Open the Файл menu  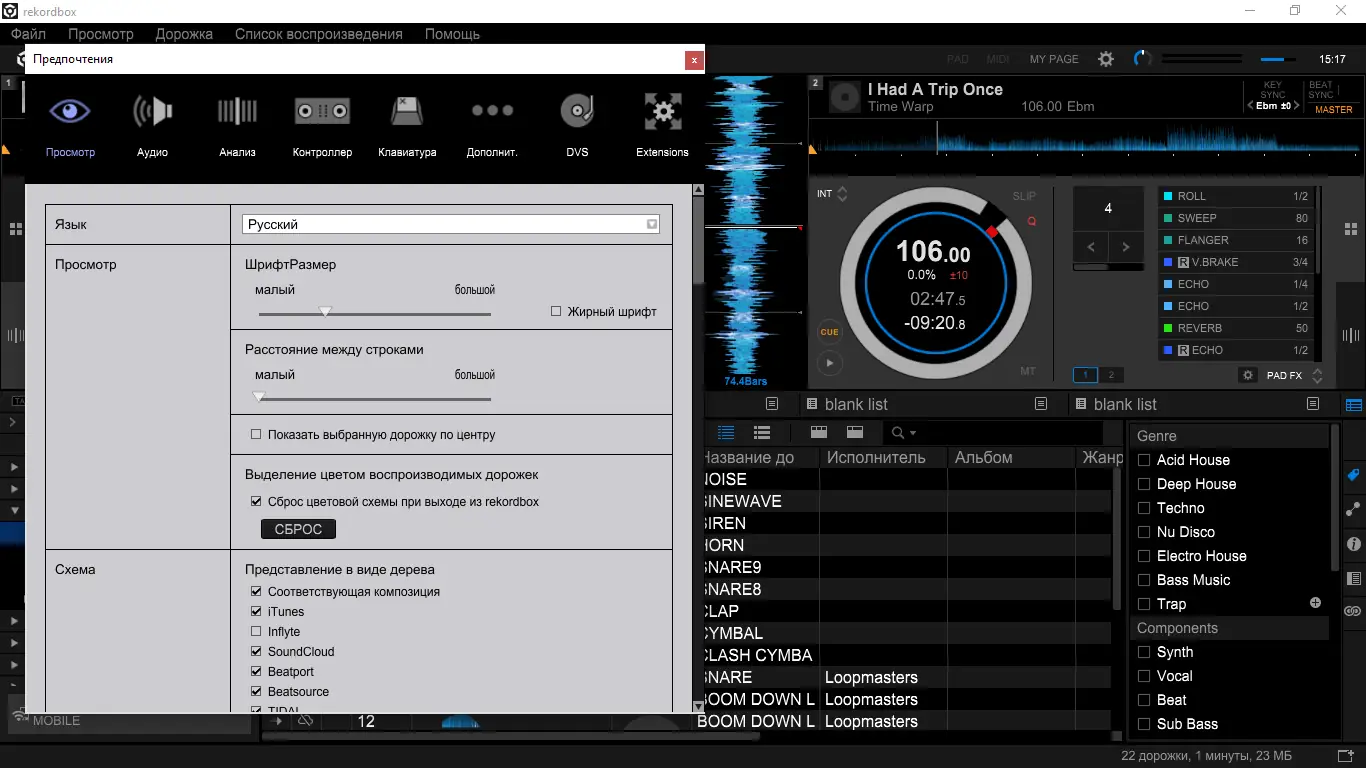click(x=29, y=33)
